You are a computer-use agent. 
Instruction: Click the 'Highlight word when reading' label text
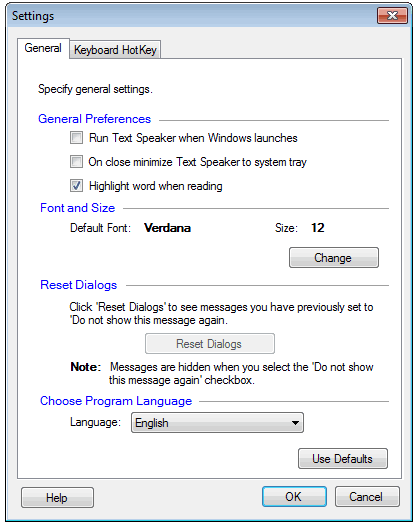156,186
